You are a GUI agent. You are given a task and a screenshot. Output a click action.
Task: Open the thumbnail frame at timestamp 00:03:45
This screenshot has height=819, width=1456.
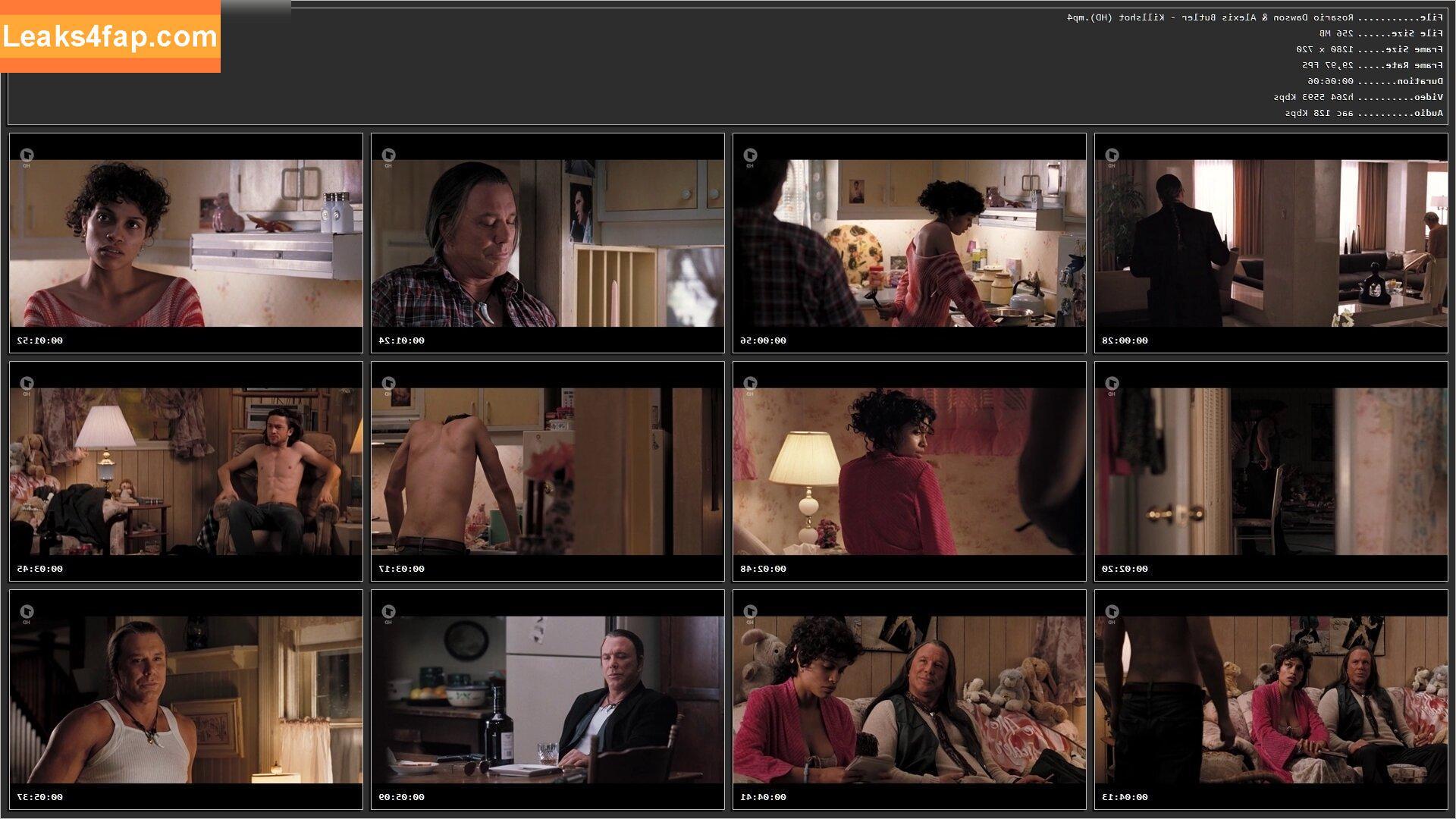186,471
